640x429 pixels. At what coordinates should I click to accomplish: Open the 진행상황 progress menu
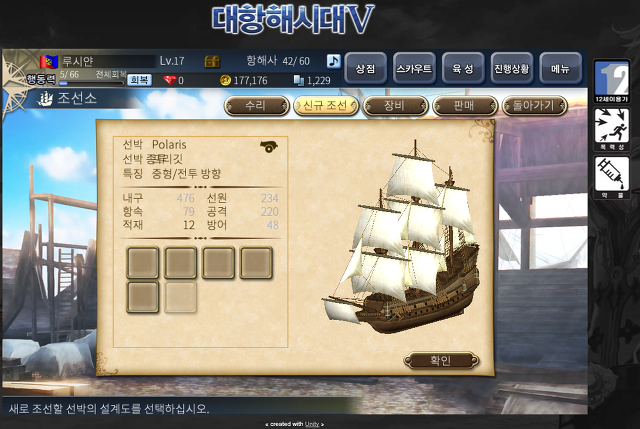[511, 69]
